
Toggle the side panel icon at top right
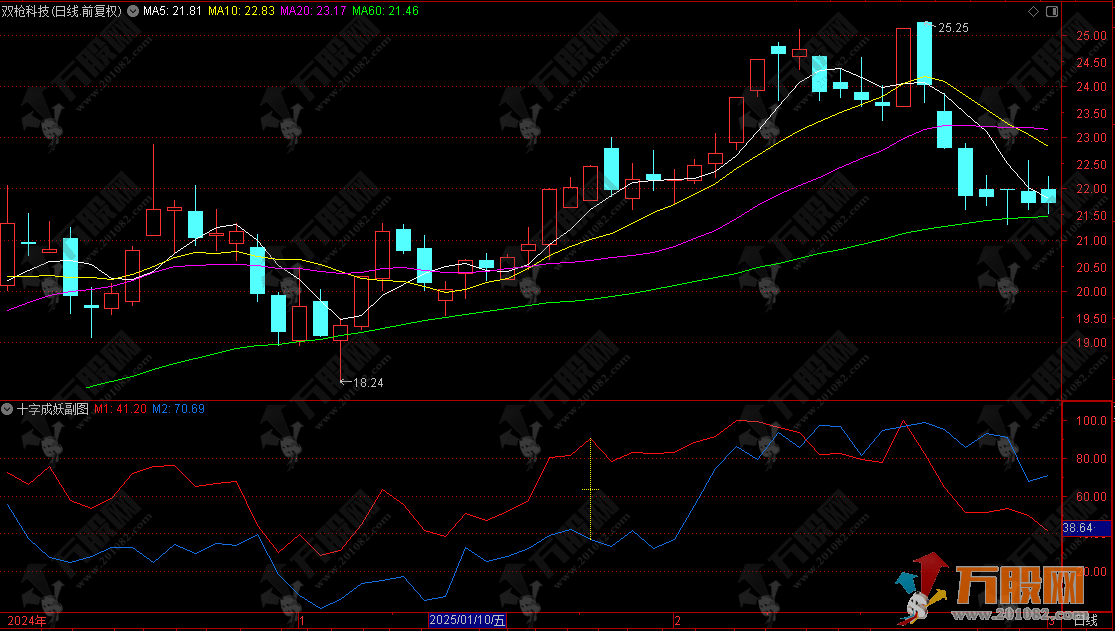coord(1052,11)
